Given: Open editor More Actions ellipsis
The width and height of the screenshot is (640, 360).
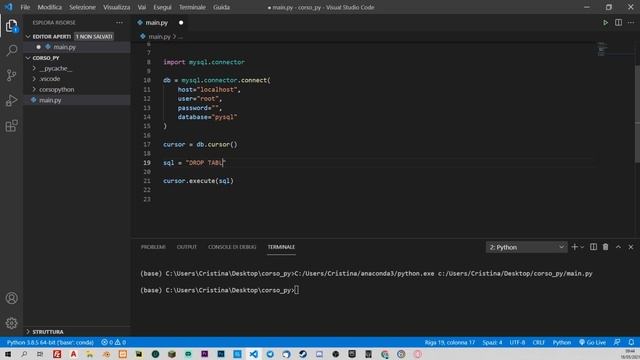Looking at the screenshot, I should [631, 23].
